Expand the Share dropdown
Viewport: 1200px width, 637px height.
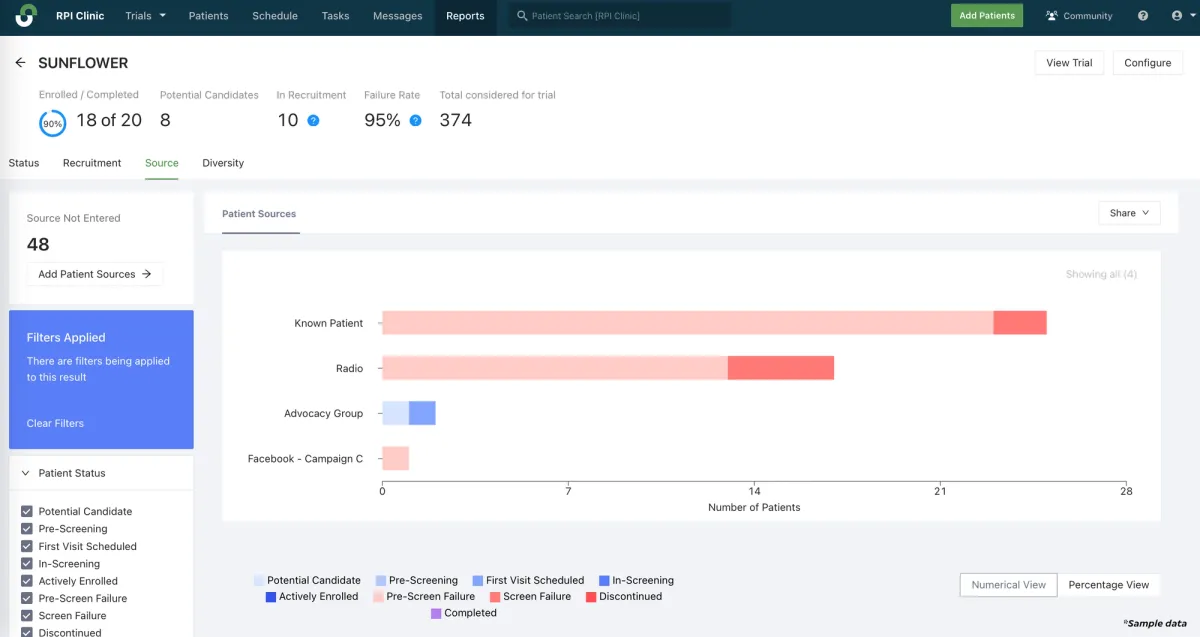[x=1129, y=213]
